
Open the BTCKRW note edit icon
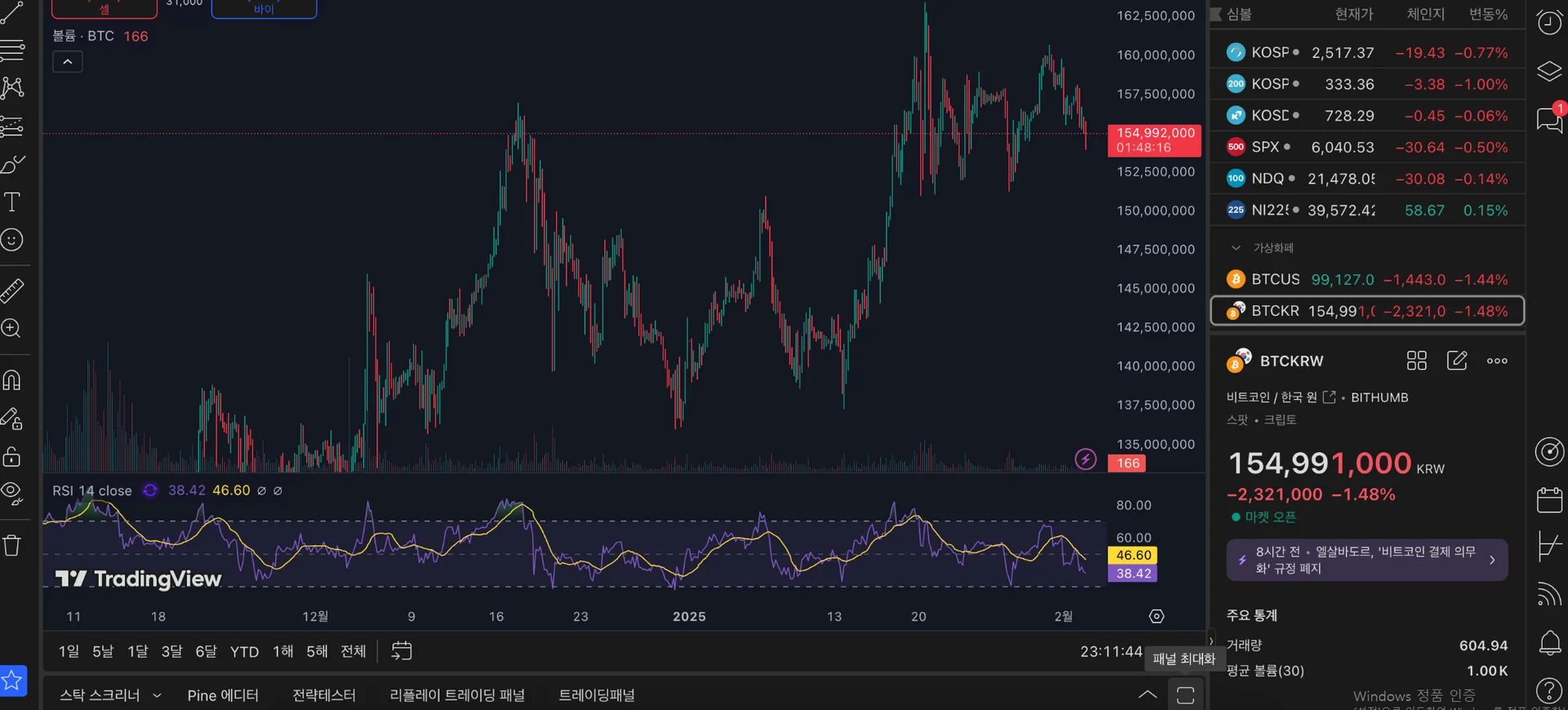1457,361
